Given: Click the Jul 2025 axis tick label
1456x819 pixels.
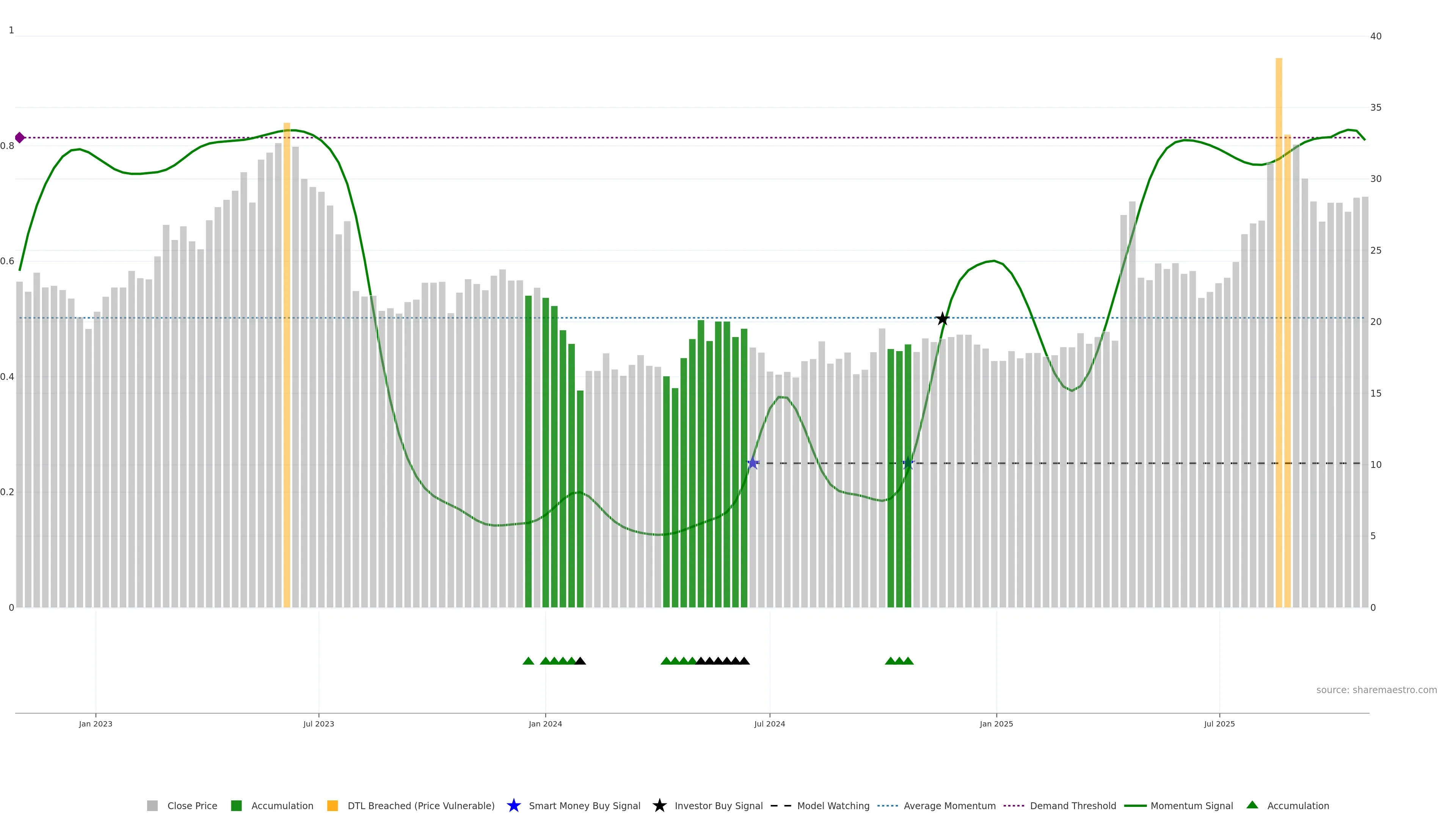Looking at the screenshot, I should click(1219, 724).
